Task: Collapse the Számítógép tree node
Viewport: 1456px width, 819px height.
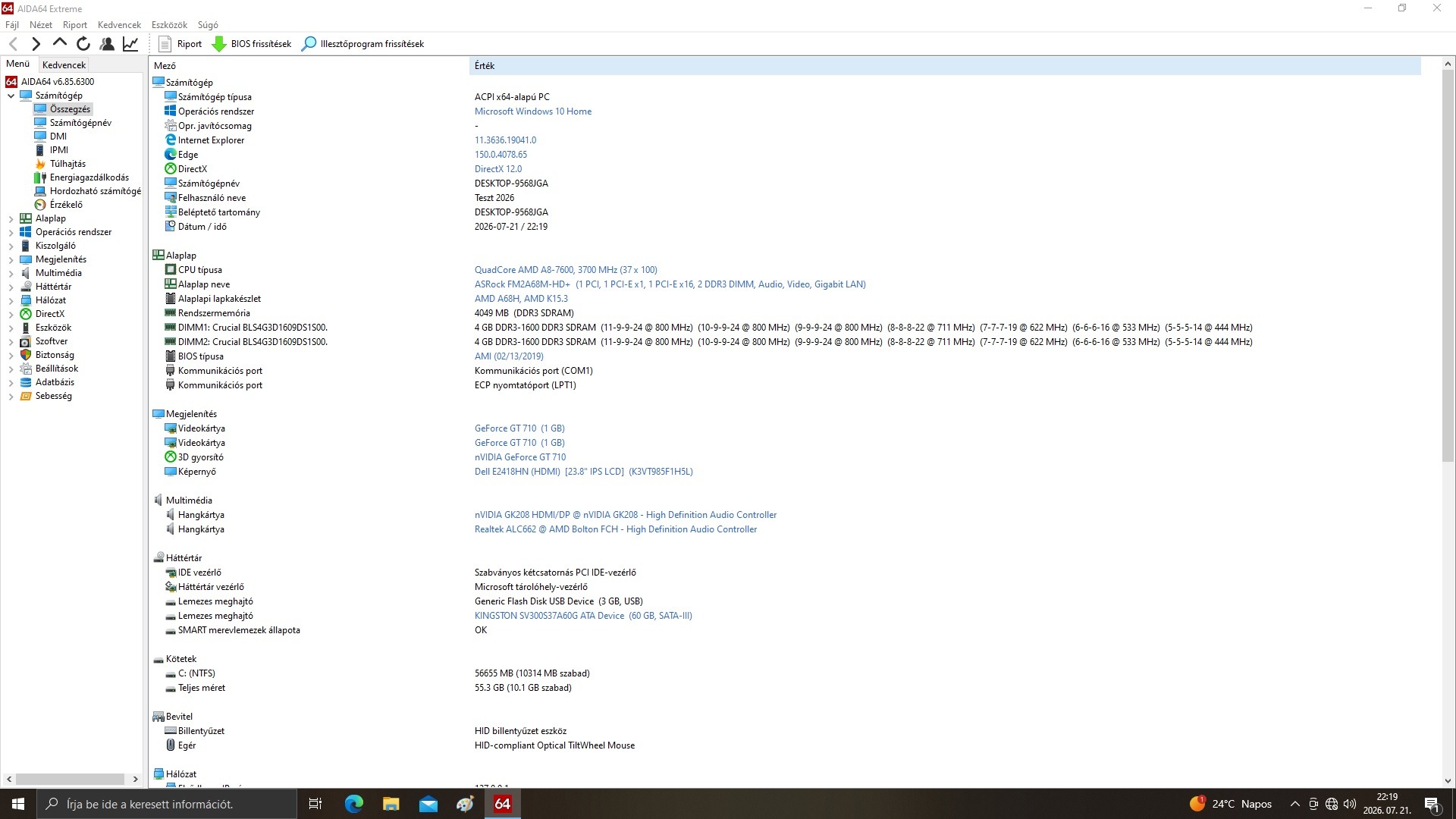Action: click(x=11, y=96)
